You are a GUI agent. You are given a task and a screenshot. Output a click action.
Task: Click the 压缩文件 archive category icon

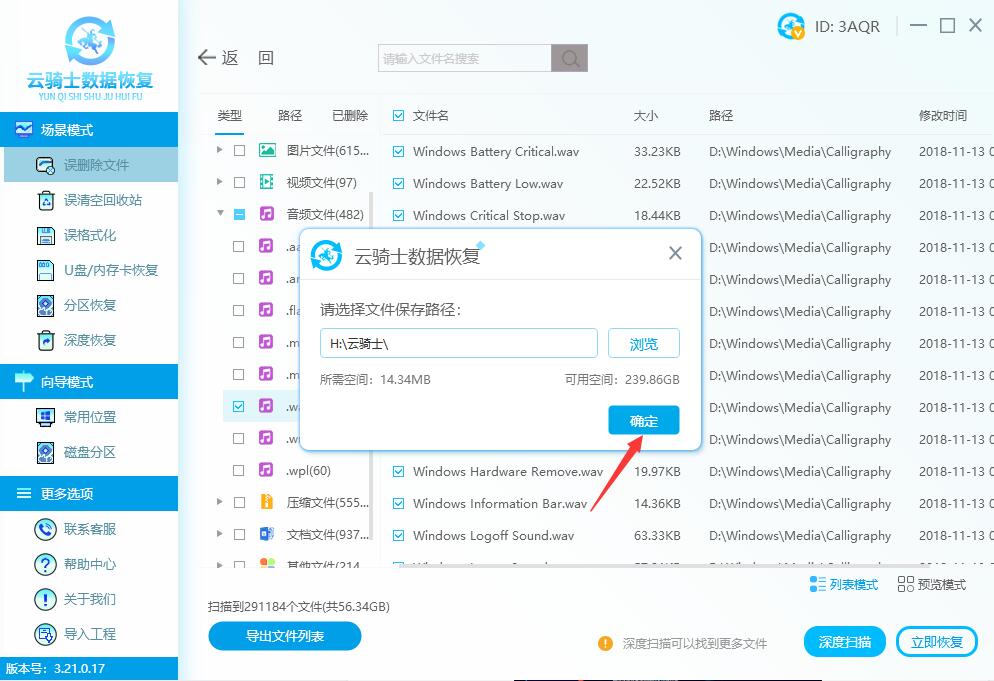coord(267,502)
